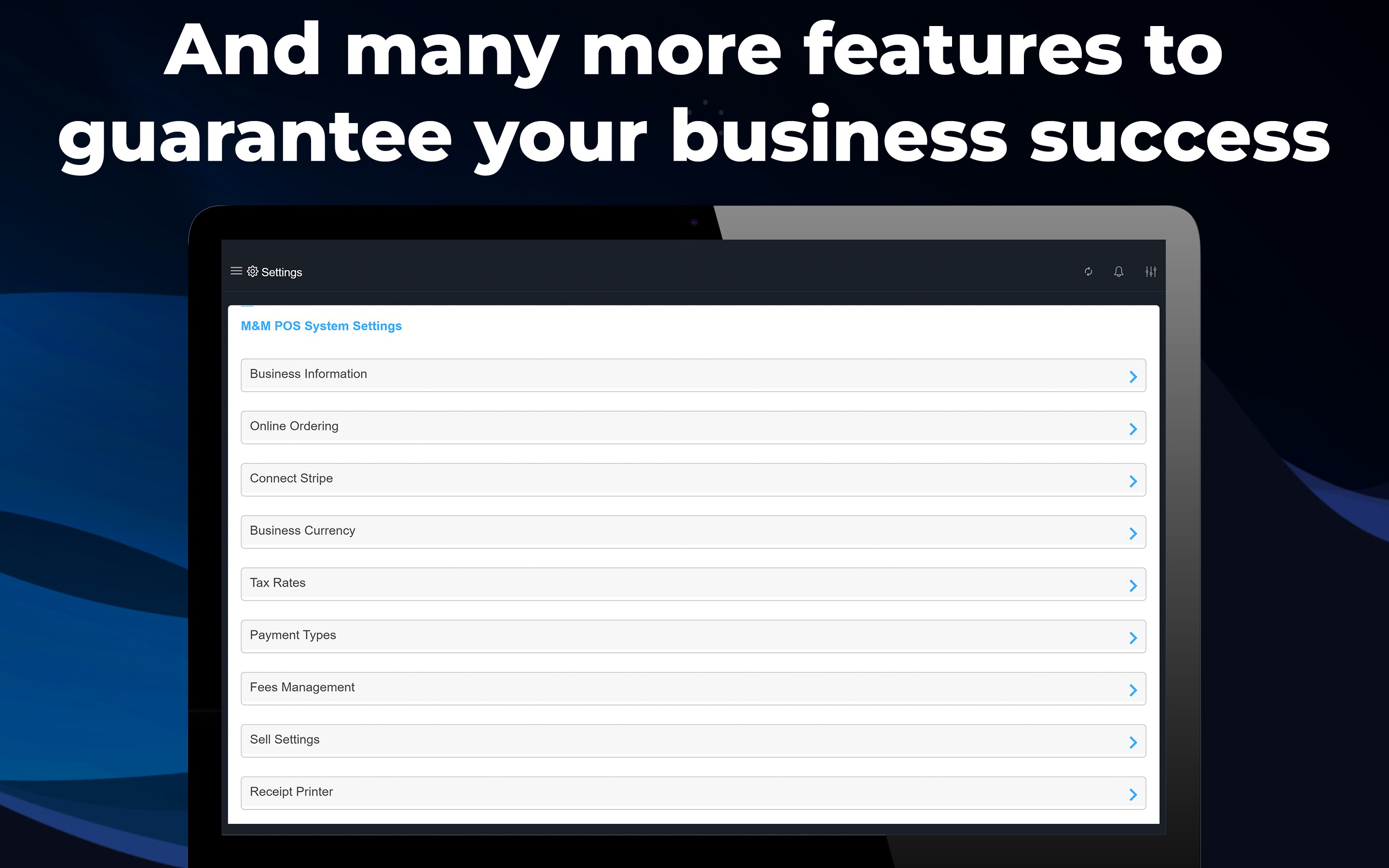Expand Tax Rates via its chevron
The height and width of the screenshot is (868, 1389).
pyautogui.click(x=1133, y=585)
